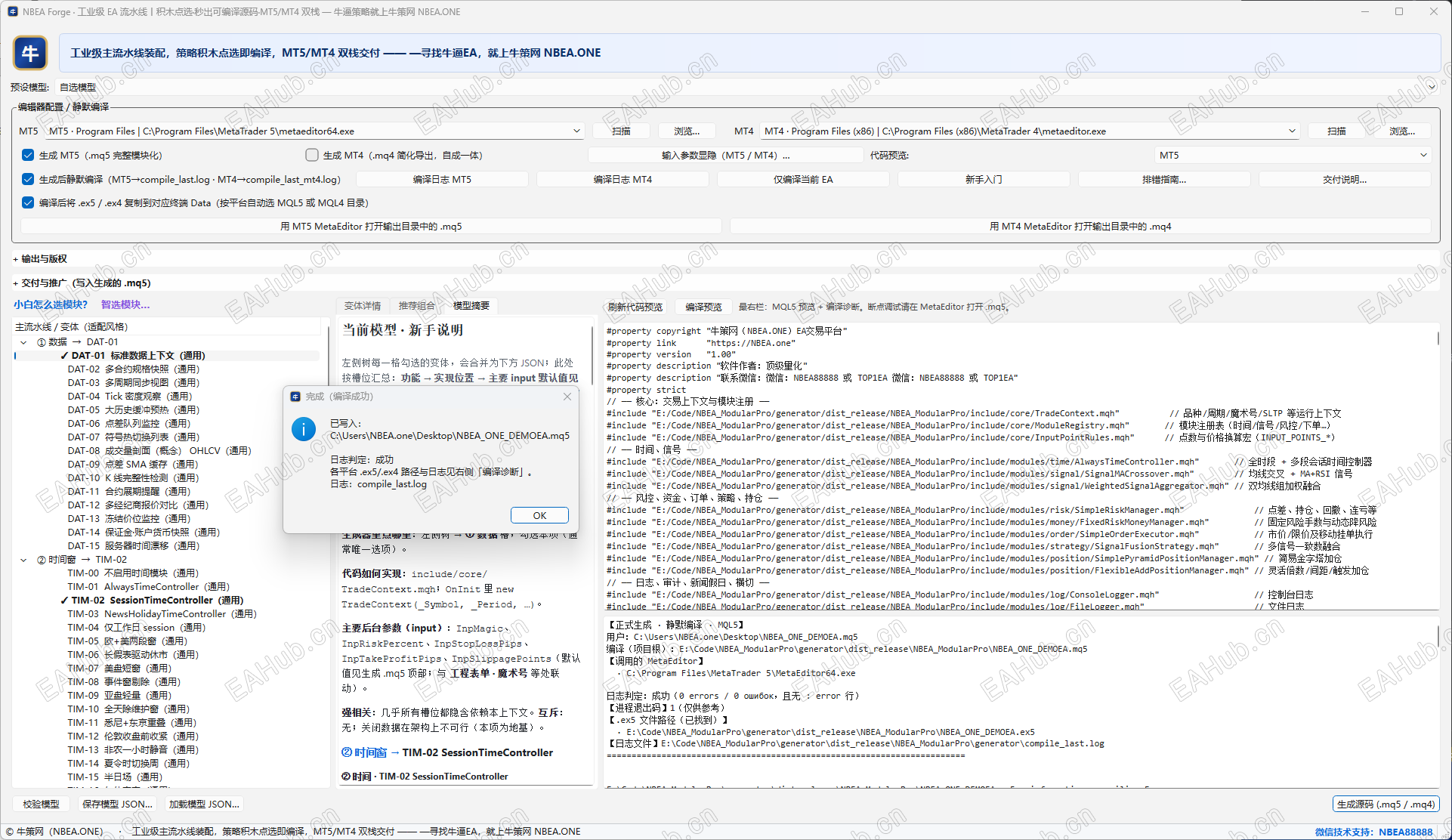
Task: Close the compile success dialog with X
Action: click(x=567, y=397)
